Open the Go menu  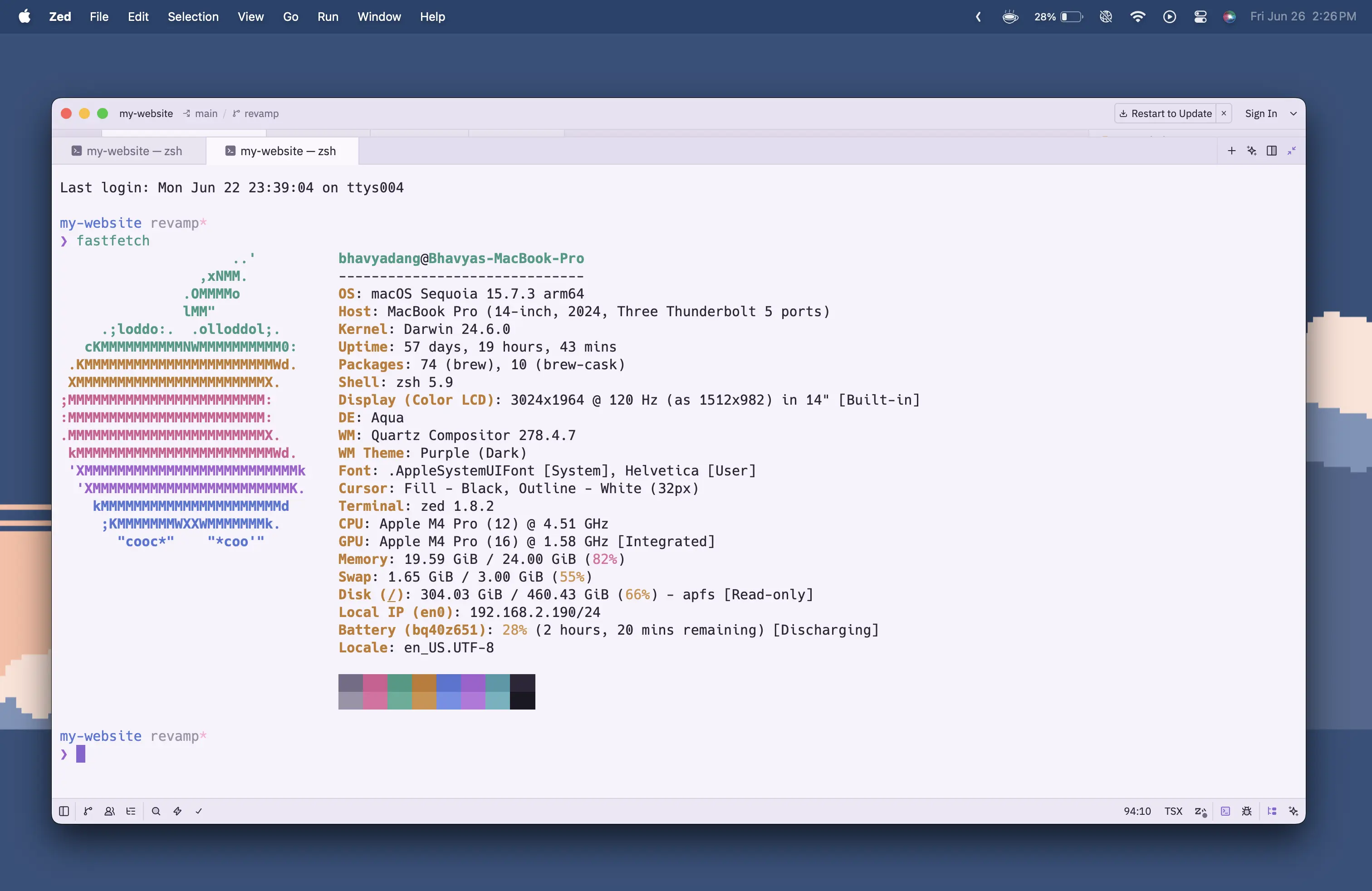click(x=290, y=17)
